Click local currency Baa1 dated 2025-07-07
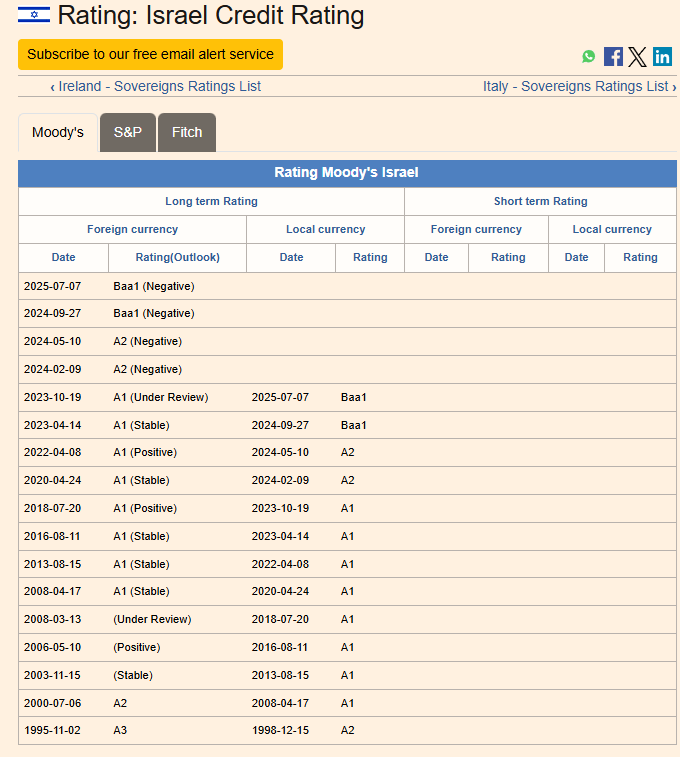The height and width of the screenshot is (757, 680). tap(354, 397)
